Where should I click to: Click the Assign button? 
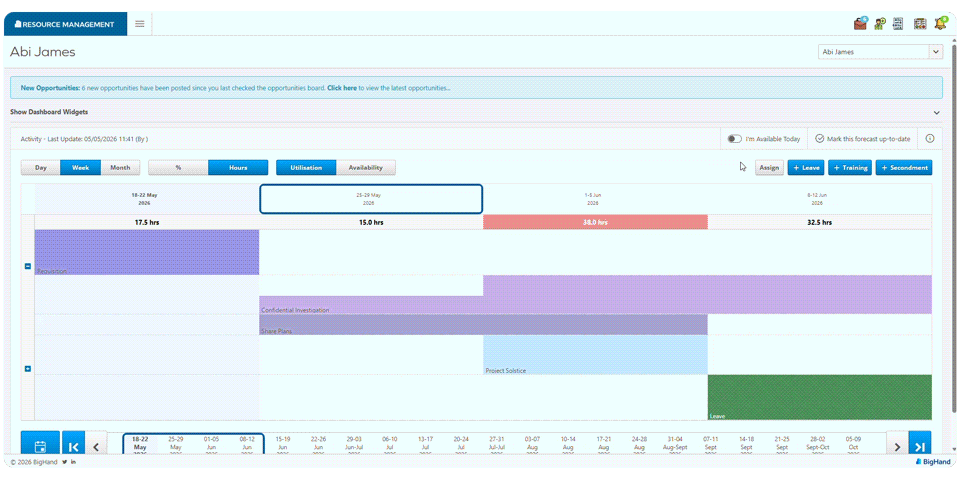(769, 167)
